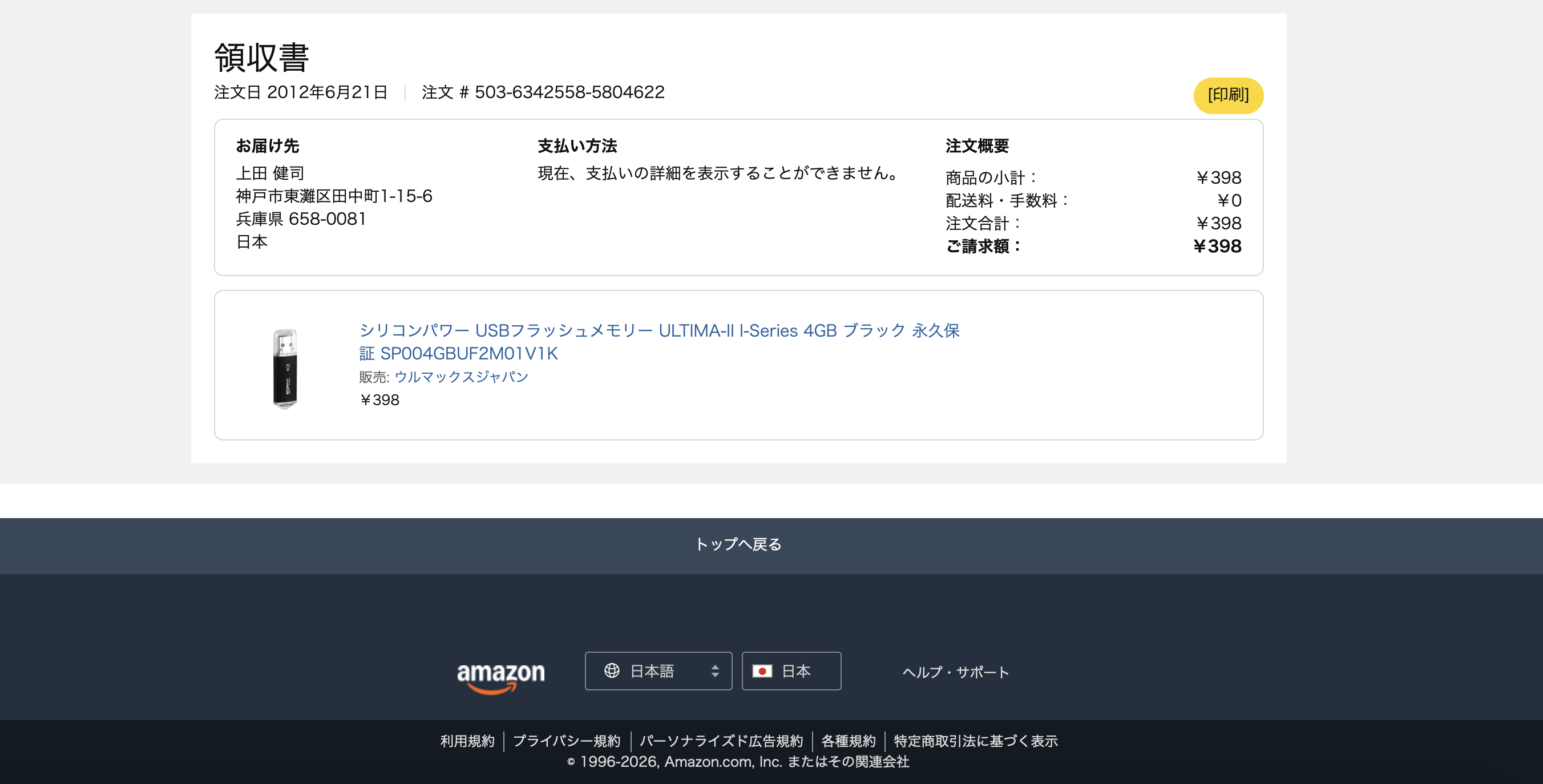Click the Japan flag icon

tap(762, 671)
